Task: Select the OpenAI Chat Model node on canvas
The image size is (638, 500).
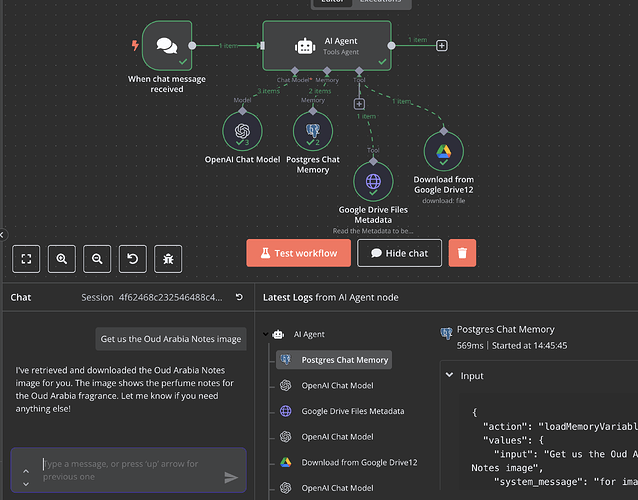Action: point(242,131)
